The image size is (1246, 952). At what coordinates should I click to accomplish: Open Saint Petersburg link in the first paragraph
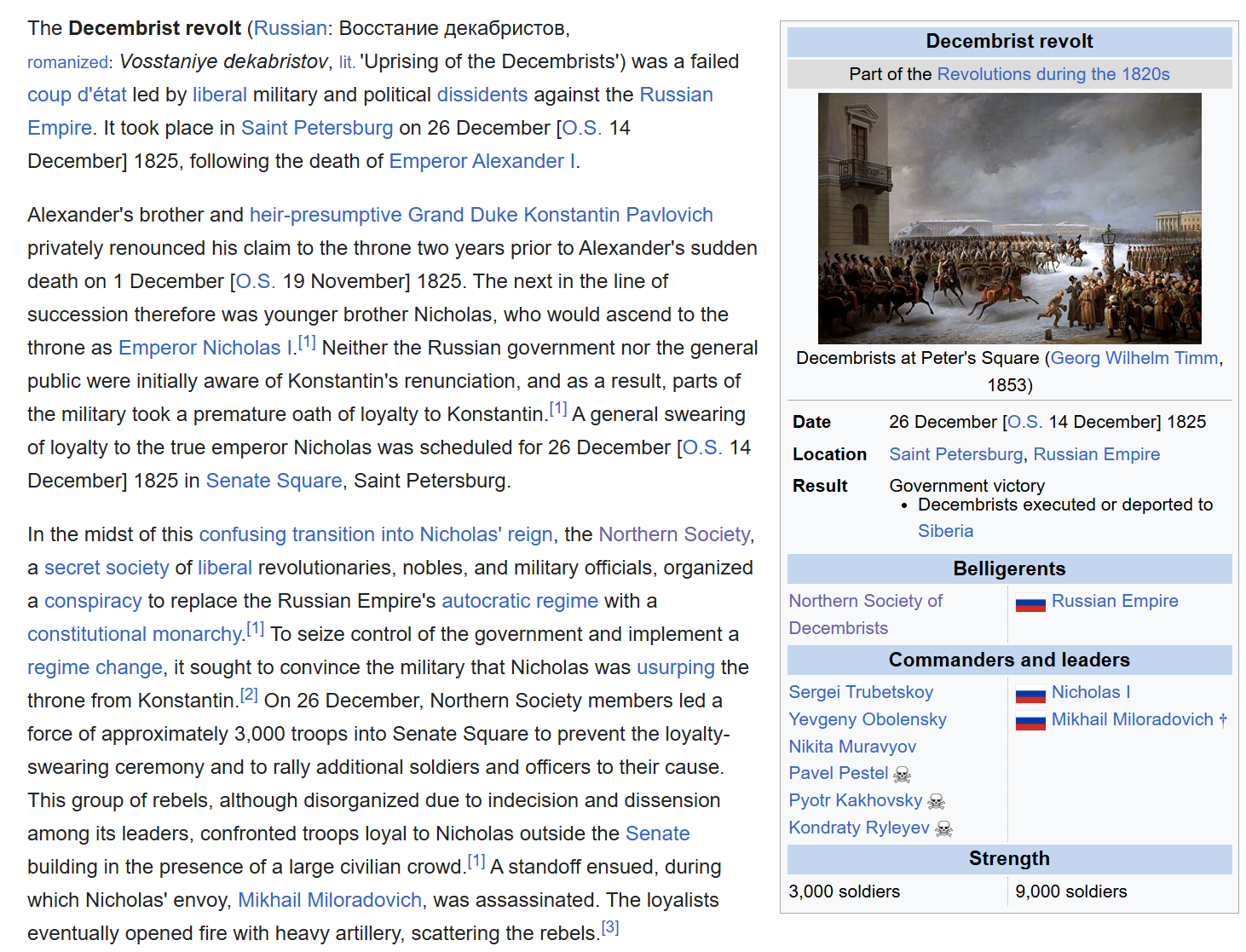[x=317, y=128]
